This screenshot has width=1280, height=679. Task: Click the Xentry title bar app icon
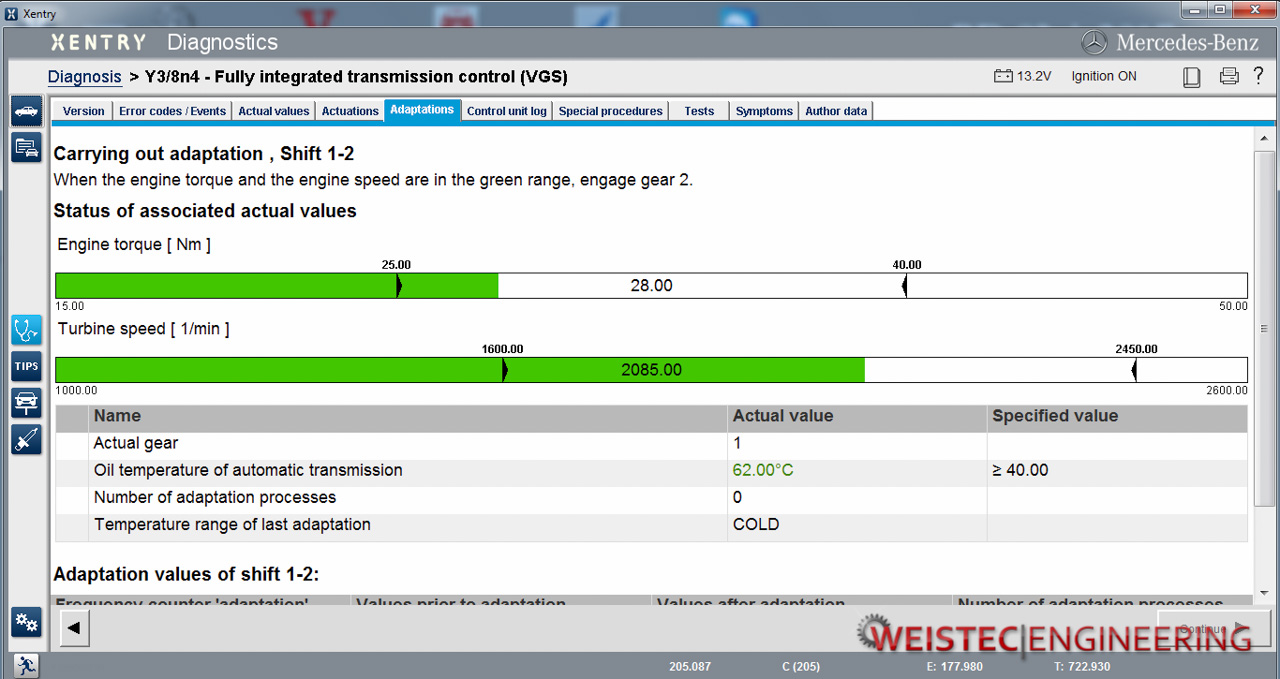[x=12, y=13]
